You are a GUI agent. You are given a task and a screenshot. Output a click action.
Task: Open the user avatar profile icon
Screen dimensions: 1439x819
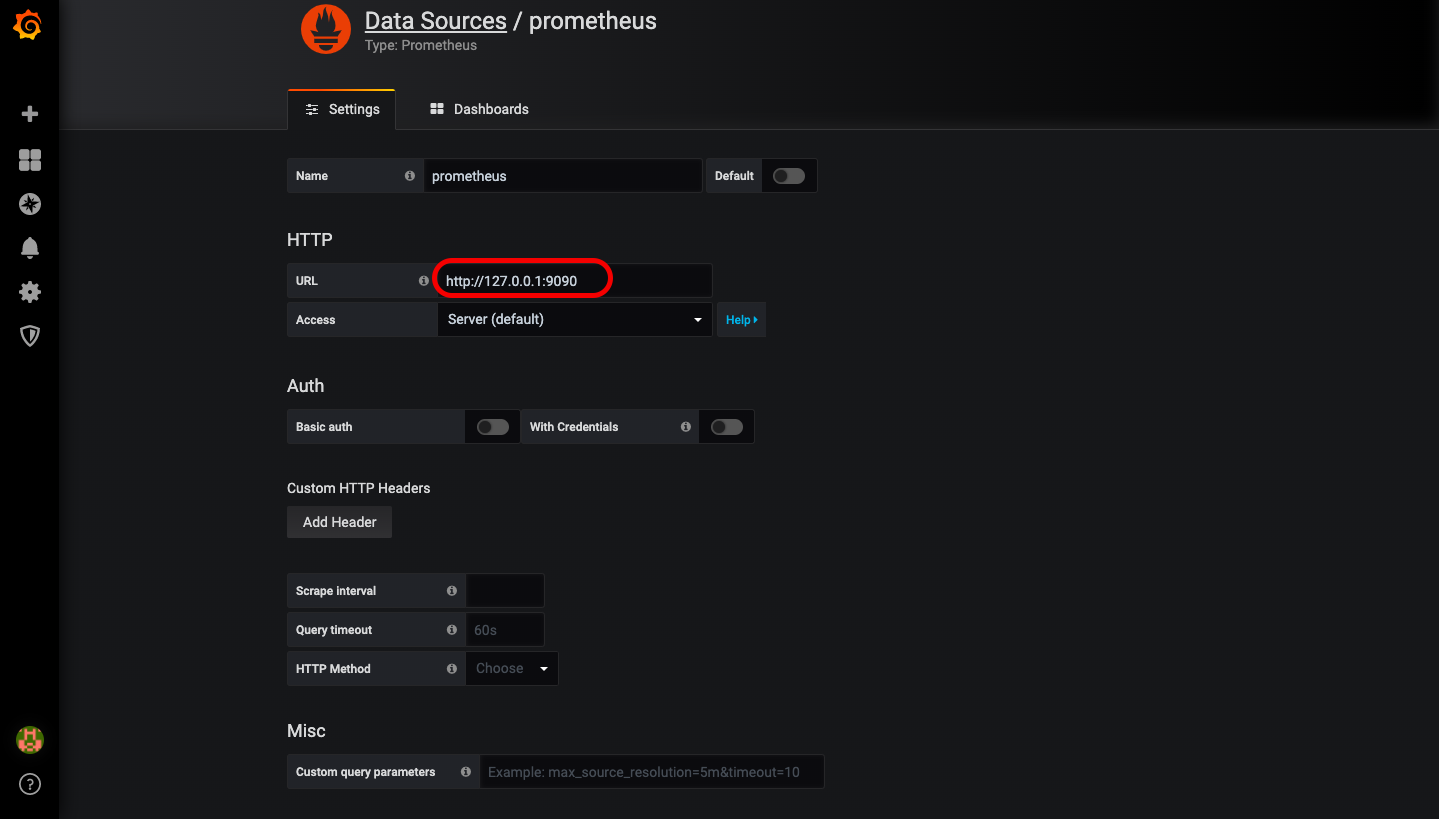point(30,740)
